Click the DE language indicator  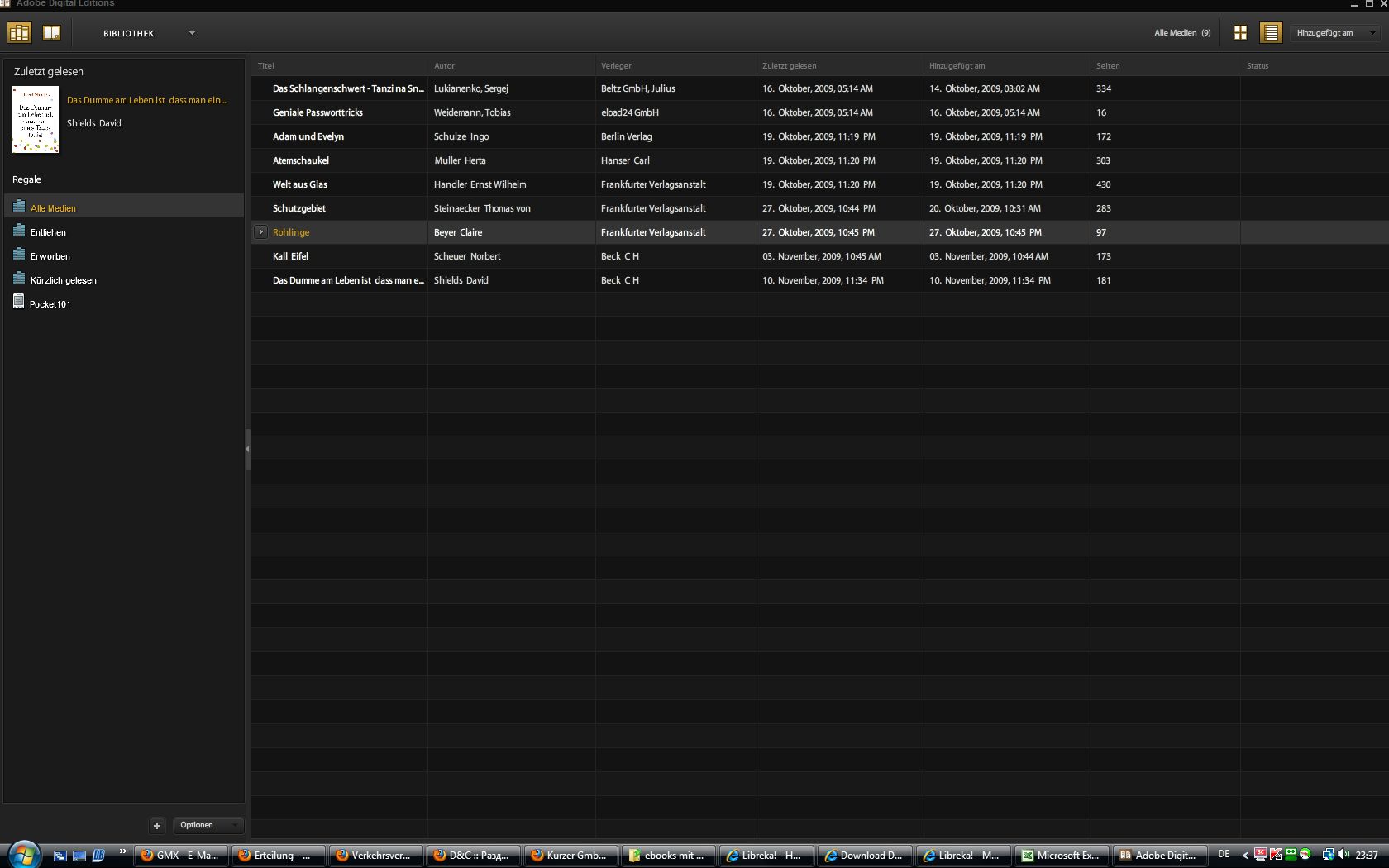pyautogui.click(x=1224, y=855)
